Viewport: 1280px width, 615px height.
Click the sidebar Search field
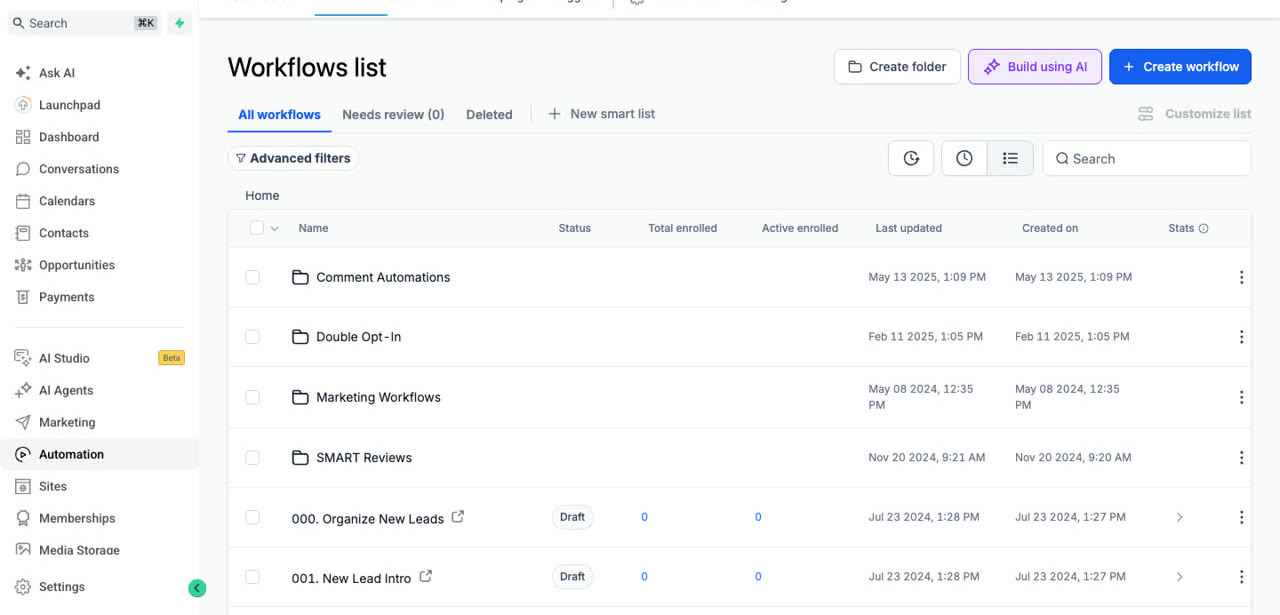[84, 23]
